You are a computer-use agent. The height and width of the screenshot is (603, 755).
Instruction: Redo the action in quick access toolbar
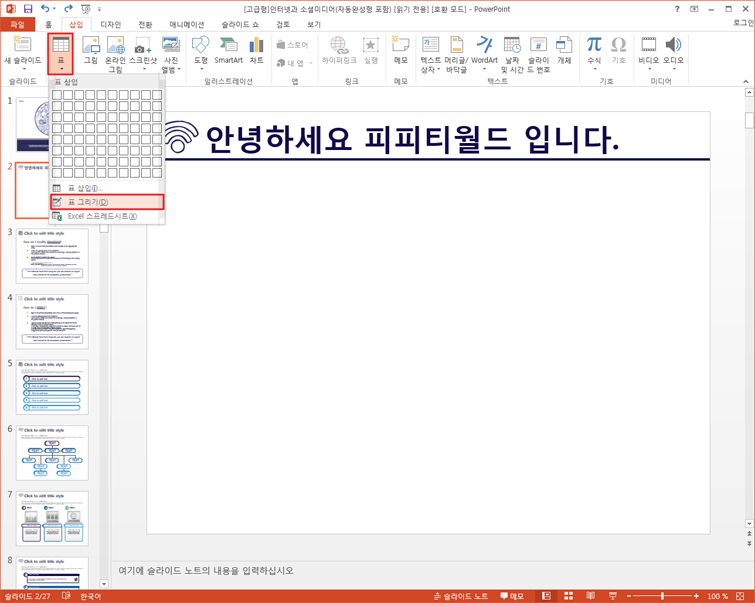click(68, 9)
